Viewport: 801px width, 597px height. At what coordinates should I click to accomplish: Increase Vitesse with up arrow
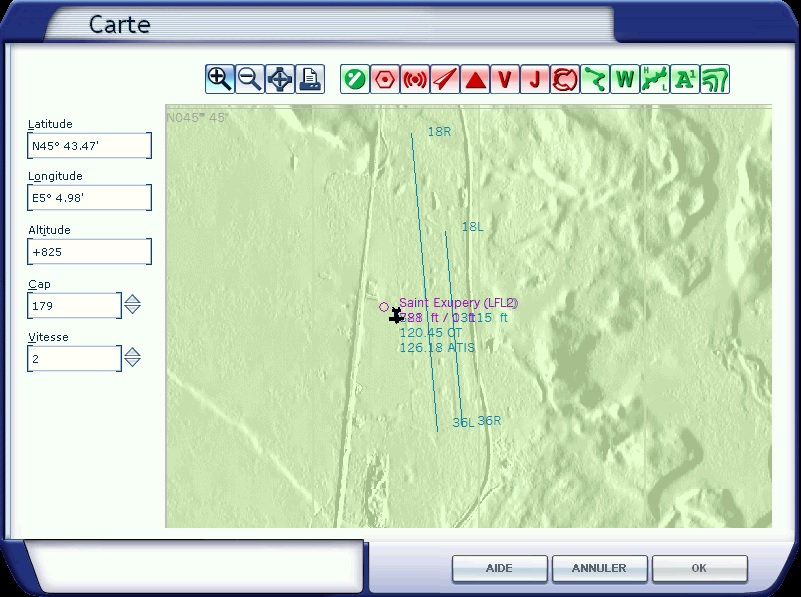tap(132, 352)
